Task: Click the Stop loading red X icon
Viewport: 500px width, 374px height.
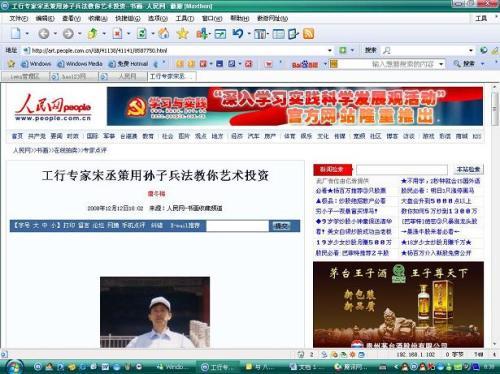Action: tap(117, 34)
